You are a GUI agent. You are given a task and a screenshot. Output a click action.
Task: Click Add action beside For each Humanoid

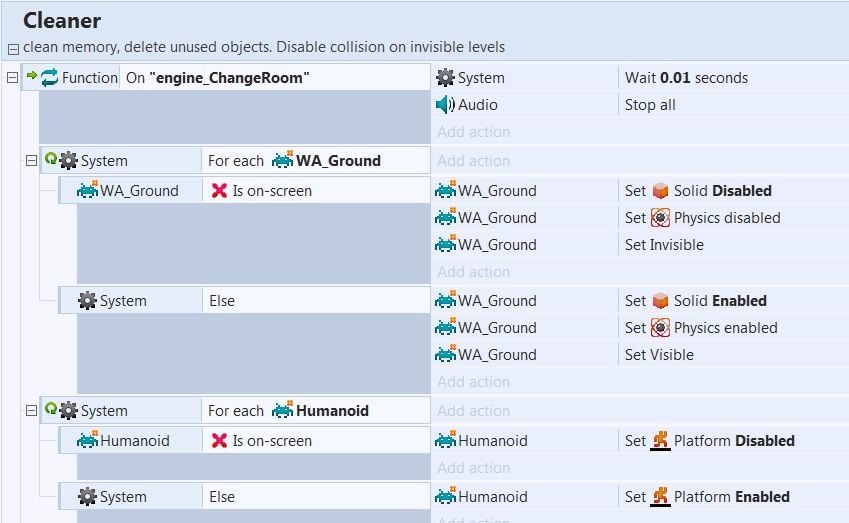[x=473, y=411]
